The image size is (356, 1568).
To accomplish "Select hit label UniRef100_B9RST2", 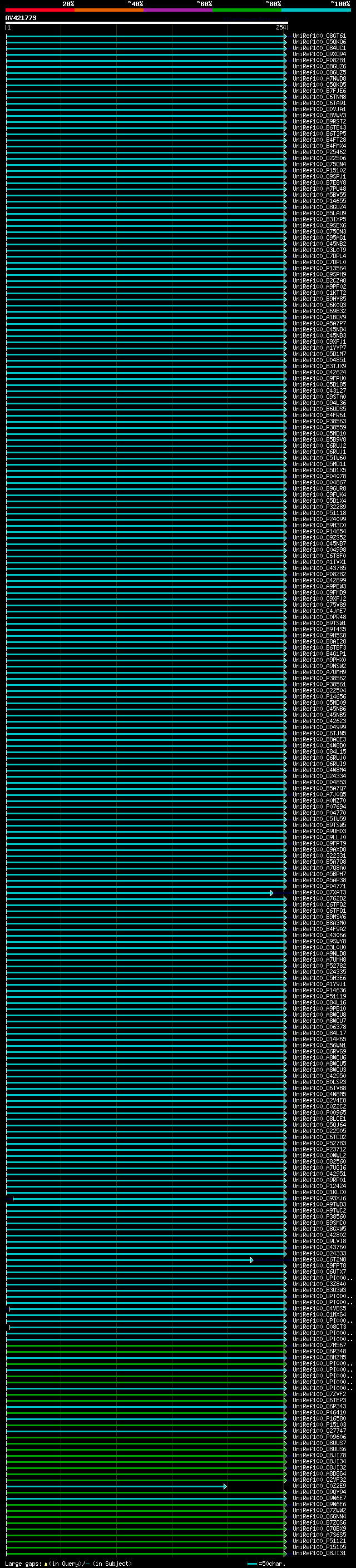I will pyautogui.click(x=319, y=122).
